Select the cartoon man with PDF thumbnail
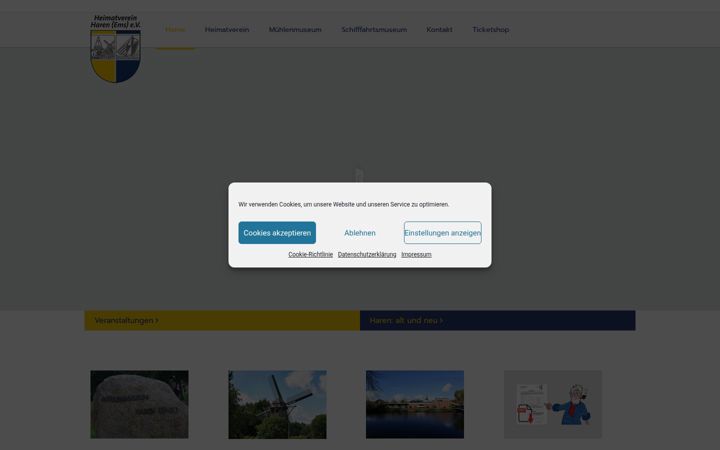Image resolution: width=720 pixels, height=450 pixels. [553, 405]
